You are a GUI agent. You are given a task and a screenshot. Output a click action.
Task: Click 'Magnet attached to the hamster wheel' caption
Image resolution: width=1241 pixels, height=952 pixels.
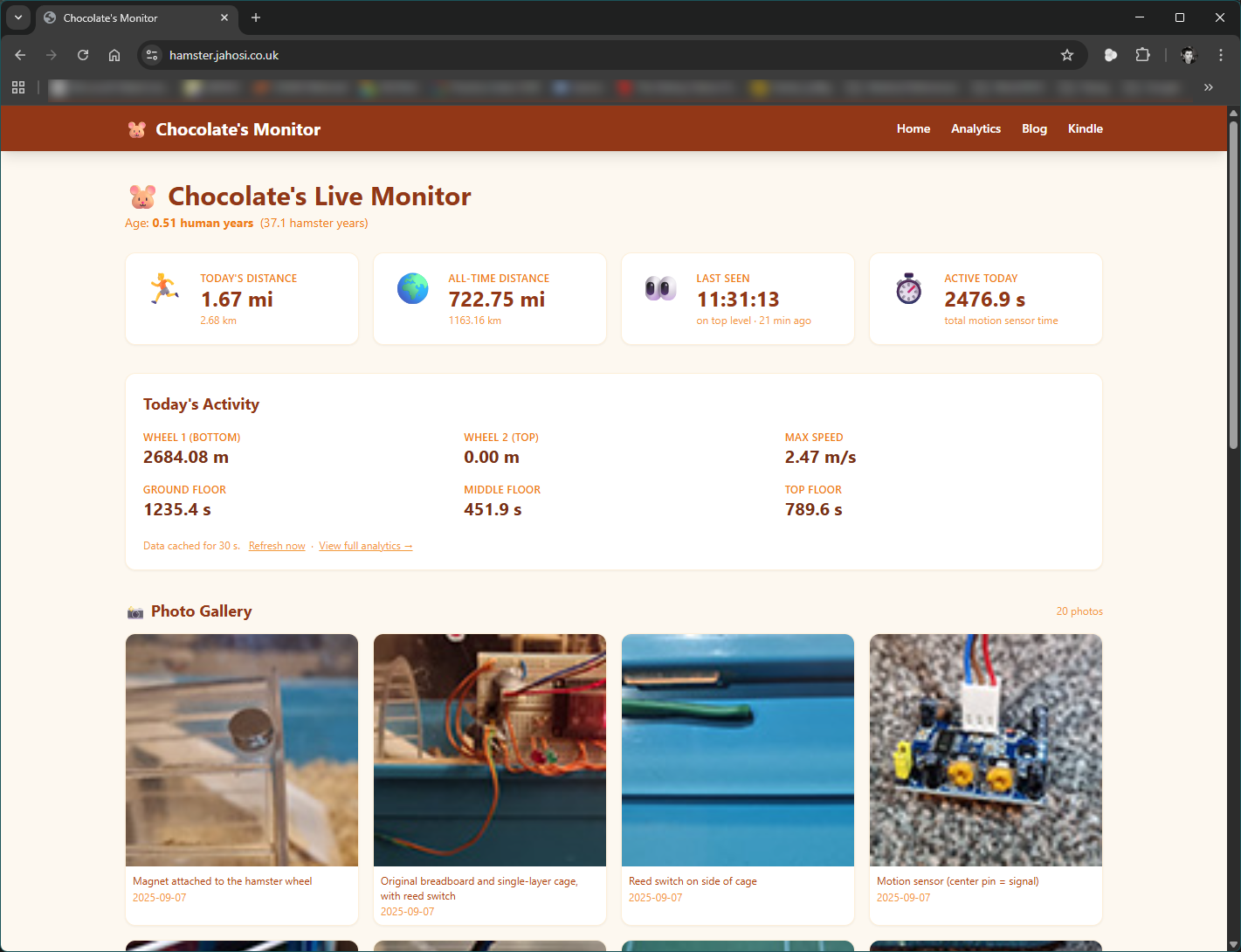(x=222, y=881)
